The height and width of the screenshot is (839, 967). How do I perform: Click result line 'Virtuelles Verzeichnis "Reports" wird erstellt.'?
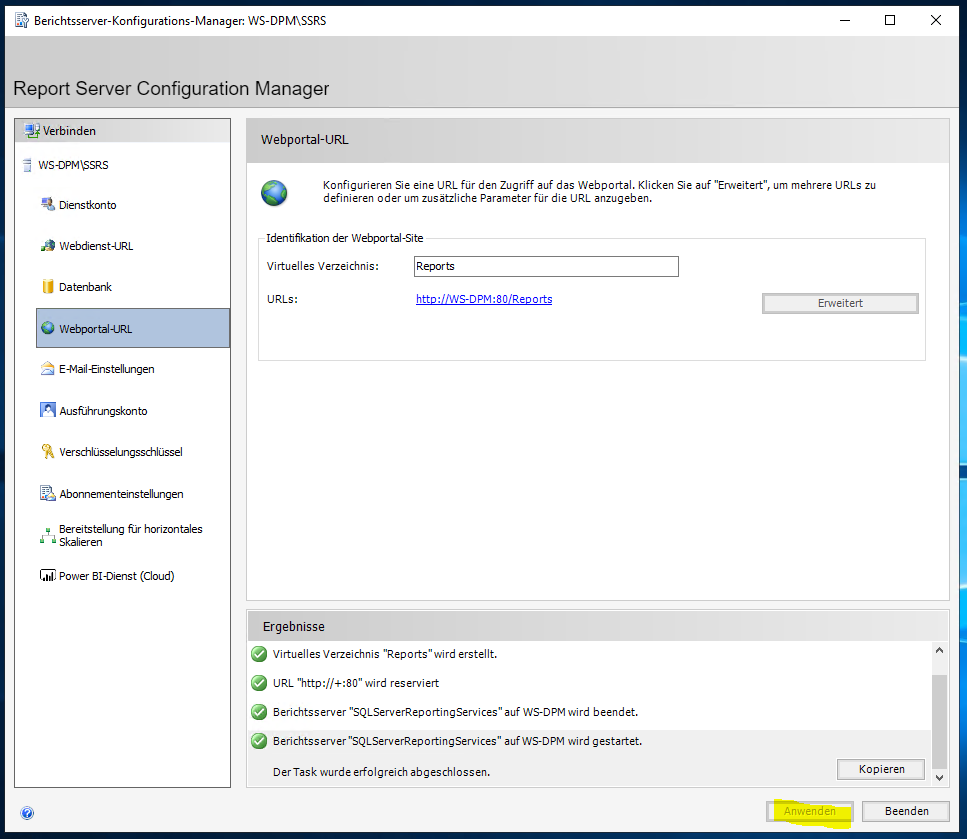tap(385, 654)
